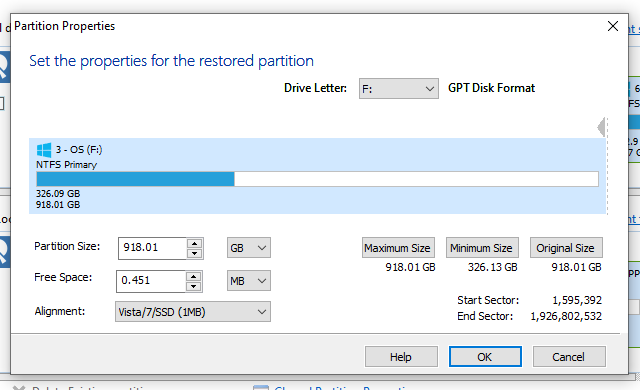Open the Alignment dropdown Vista/7/SSD (1MB)

click(193, 312)
